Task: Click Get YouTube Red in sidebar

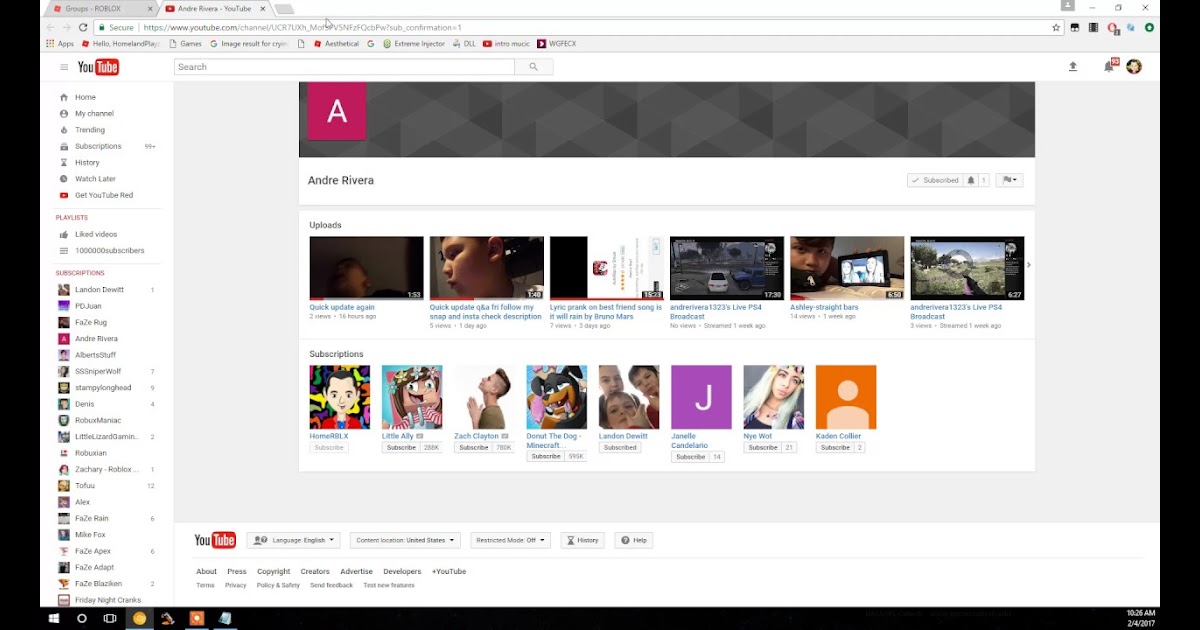Action: tap(103, 195)
